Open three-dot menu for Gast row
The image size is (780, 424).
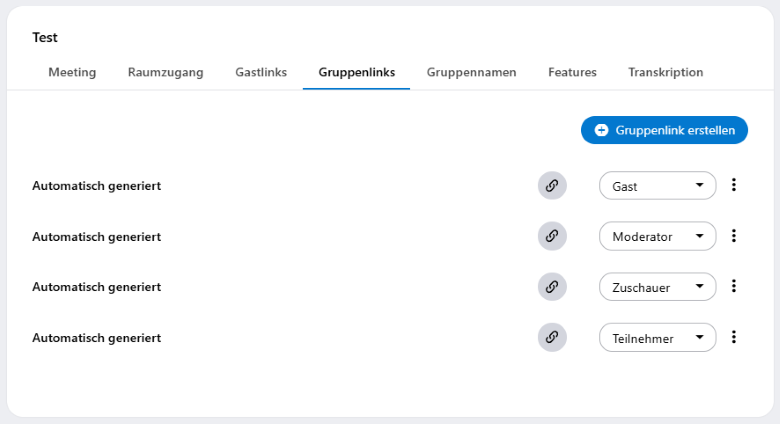(x=734, y=185)
